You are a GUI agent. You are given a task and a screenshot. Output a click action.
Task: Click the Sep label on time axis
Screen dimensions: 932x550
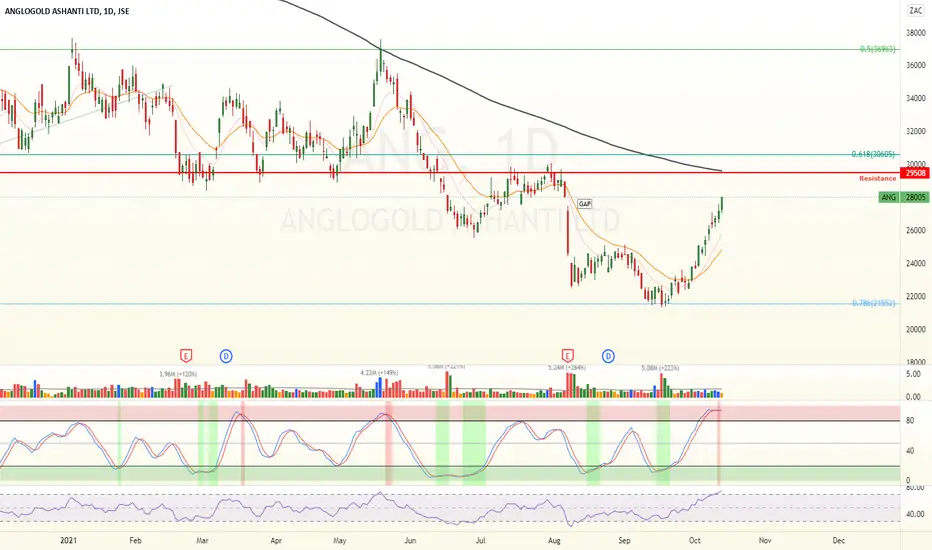(624, 540)
